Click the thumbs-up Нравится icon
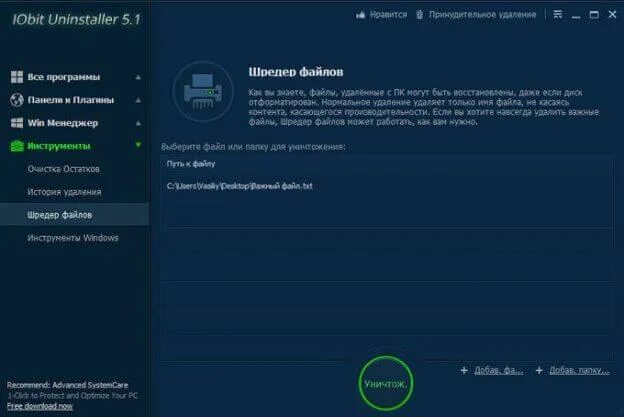 coord(361,15)
